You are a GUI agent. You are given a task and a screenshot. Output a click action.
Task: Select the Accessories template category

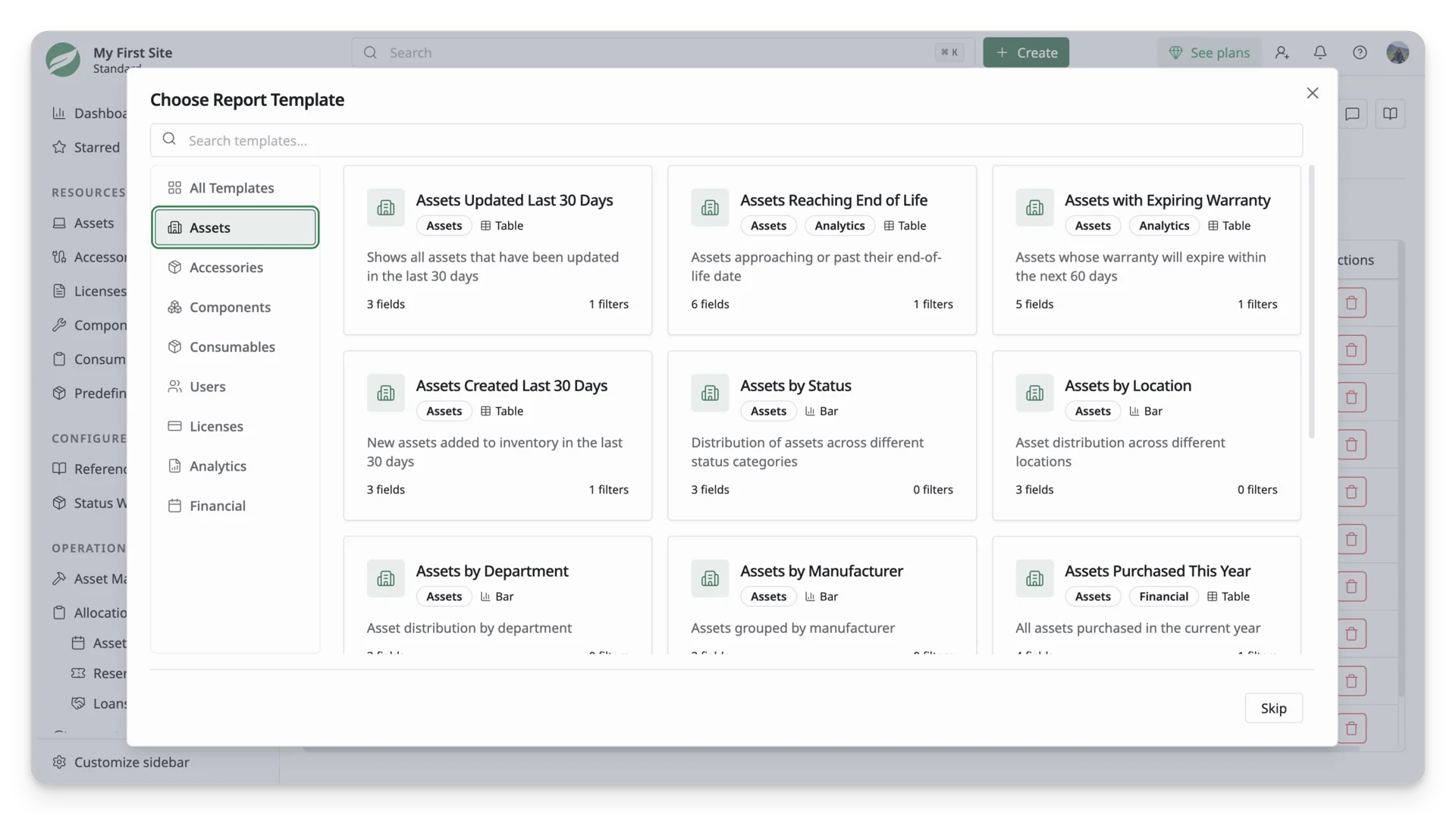(235, 267)
